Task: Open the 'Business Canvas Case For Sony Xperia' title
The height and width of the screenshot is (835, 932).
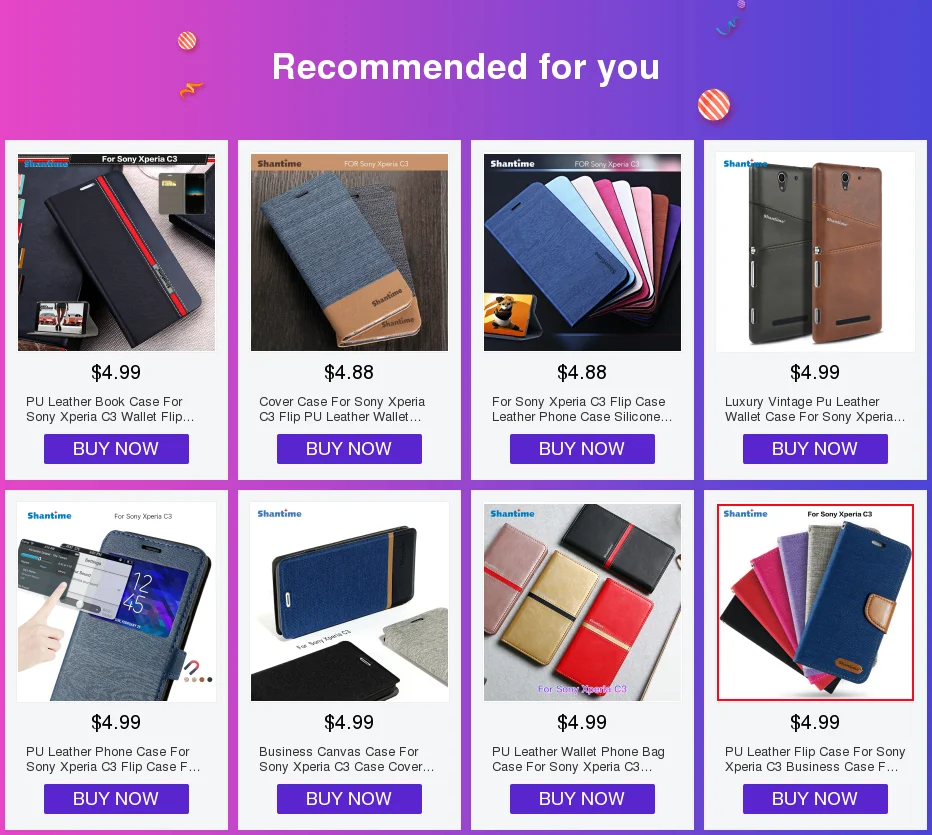Action: click(x=347, y=759)
